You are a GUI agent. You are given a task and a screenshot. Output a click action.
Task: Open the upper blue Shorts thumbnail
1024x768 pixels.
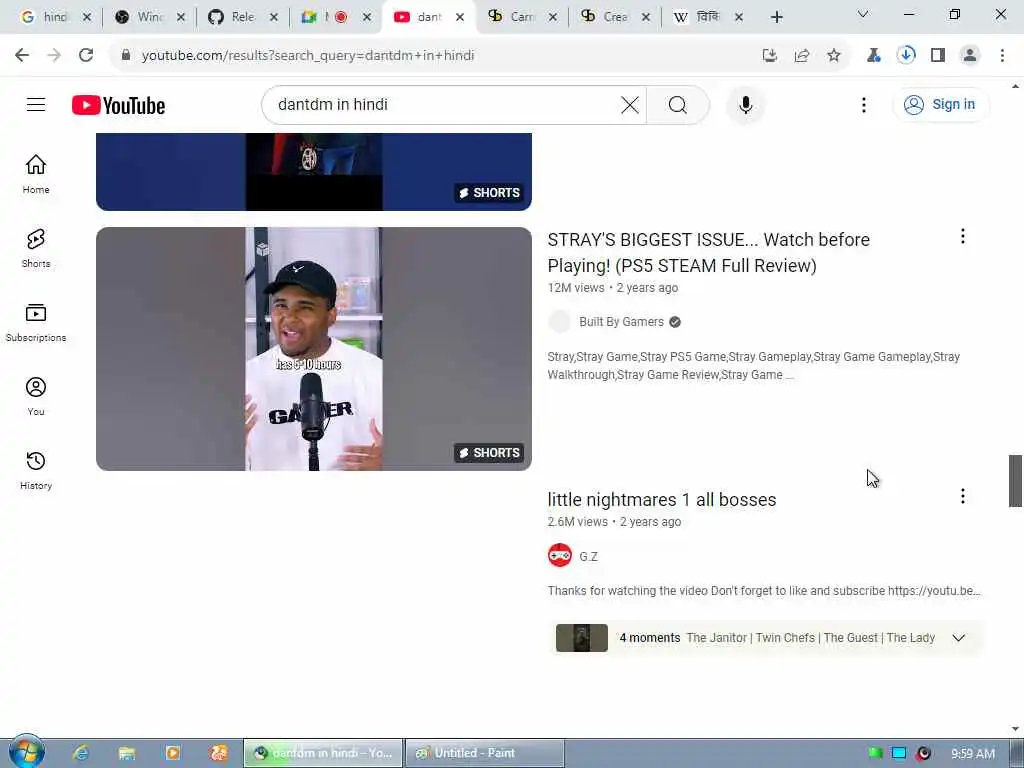[x=313, y=171]
